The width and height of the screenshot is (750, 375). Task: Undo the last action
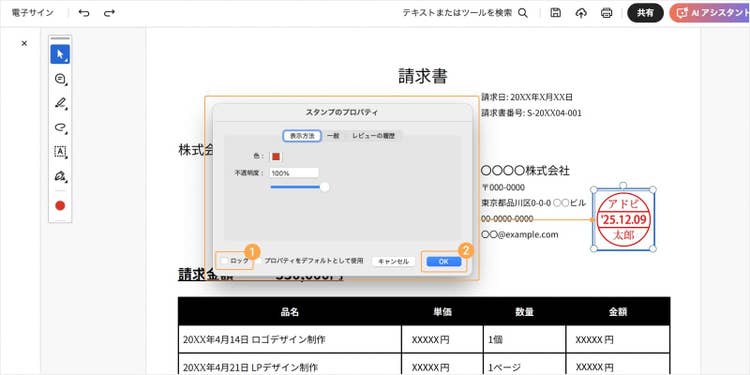coord(84,13)
